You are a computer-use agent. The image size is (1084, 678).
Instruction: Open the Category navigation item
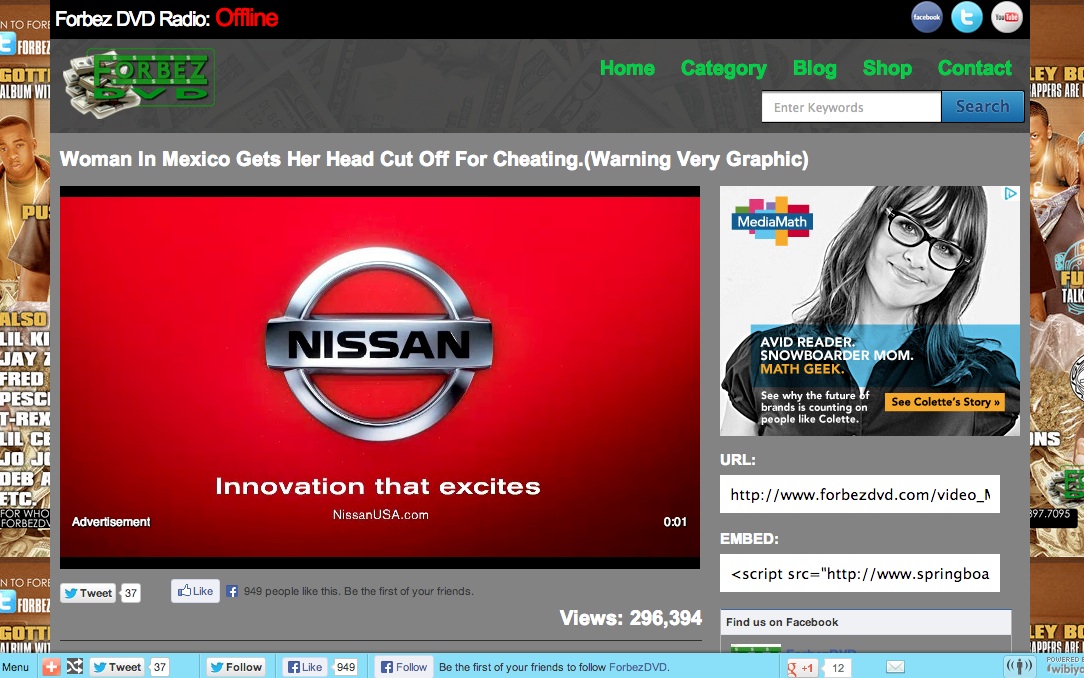723,68
